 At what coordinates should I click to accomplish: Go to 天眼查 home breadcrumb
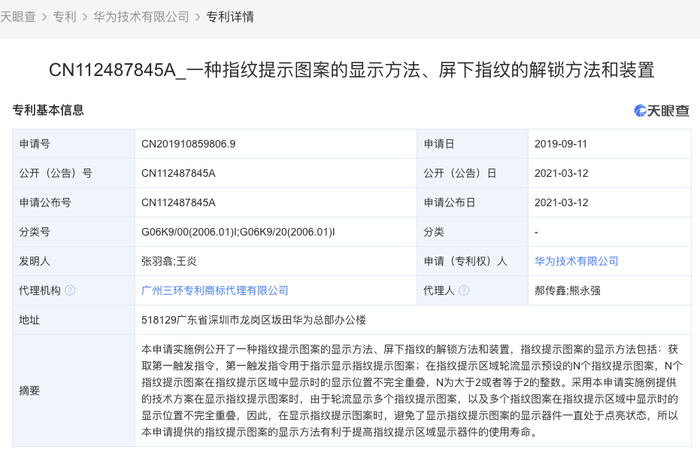tap(18, 17)
